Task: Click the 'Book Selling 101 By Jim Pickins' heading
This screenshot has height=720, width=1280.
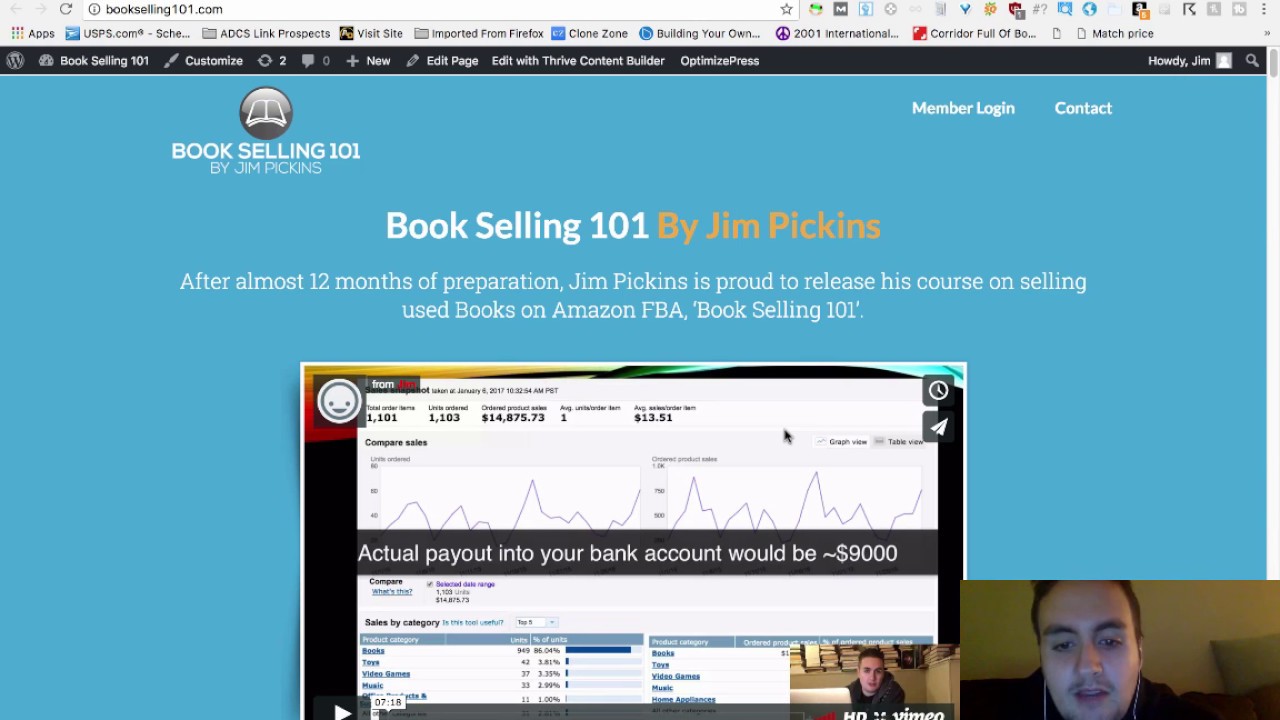Action: 633,226
